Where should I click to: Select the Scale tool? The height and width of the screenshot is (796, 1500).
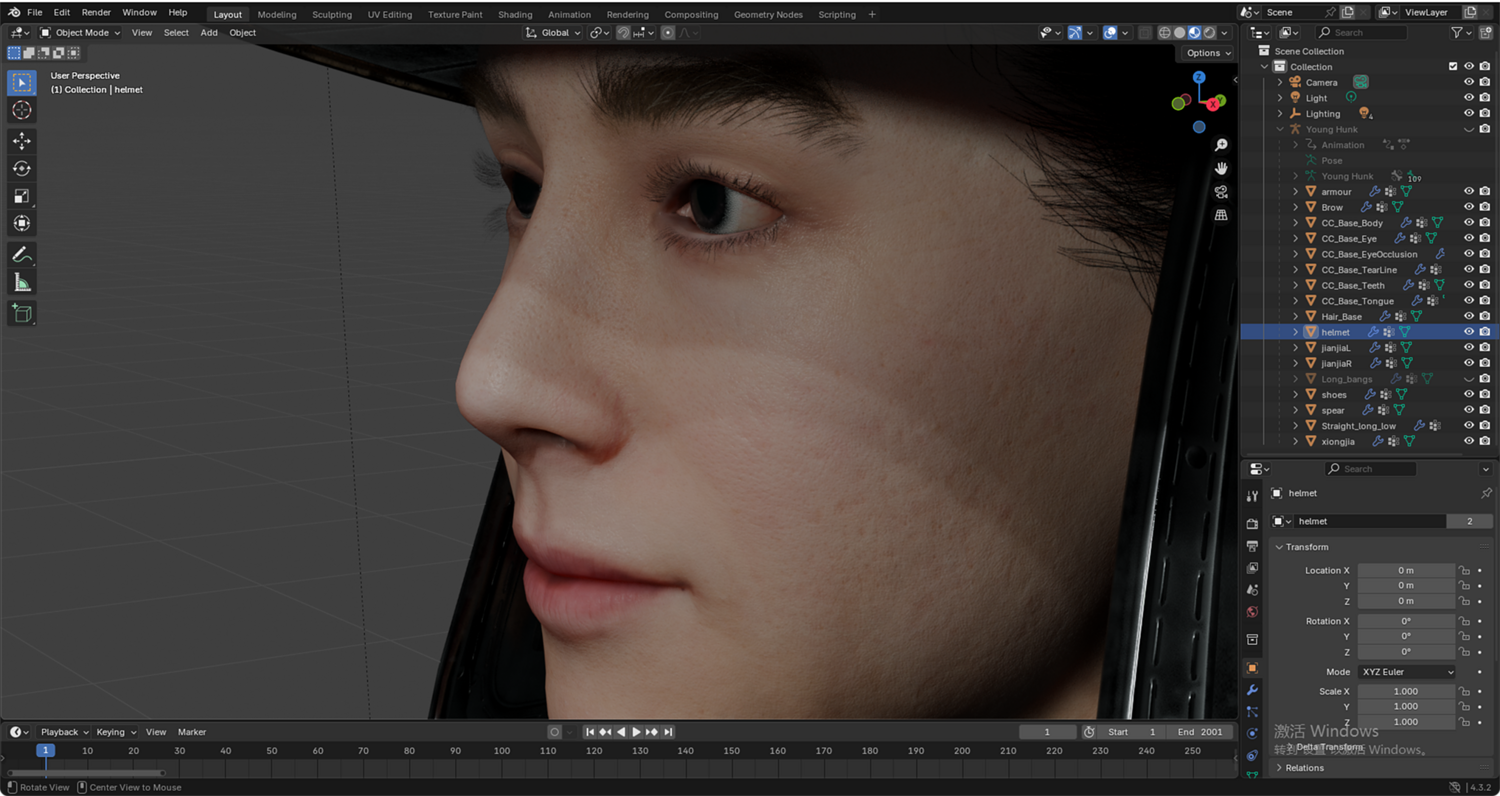(21, 196)
